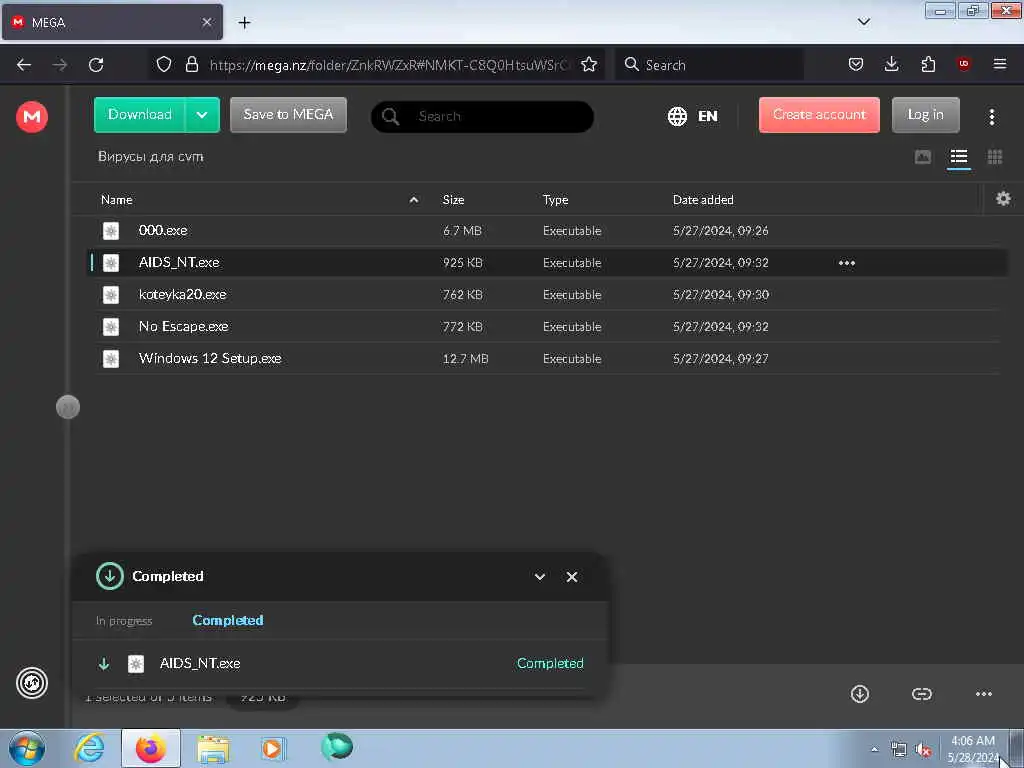The width and height of the screenshot is (1024, 768).
Task: Click the padlock site info icon
Action: [x=191, y=64]
